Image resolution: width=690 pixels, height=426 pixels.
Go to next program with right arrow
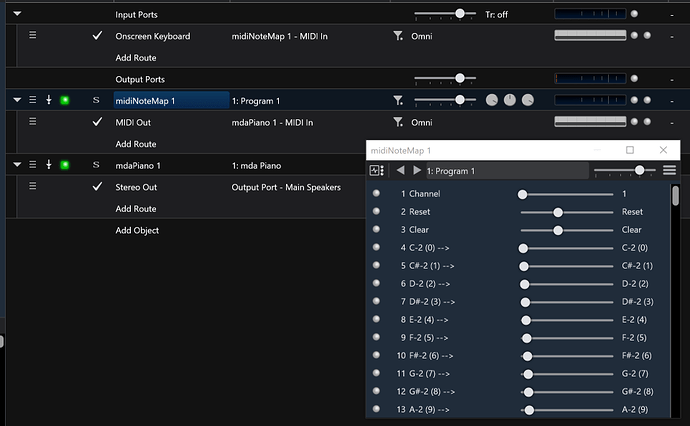[416, 170]
